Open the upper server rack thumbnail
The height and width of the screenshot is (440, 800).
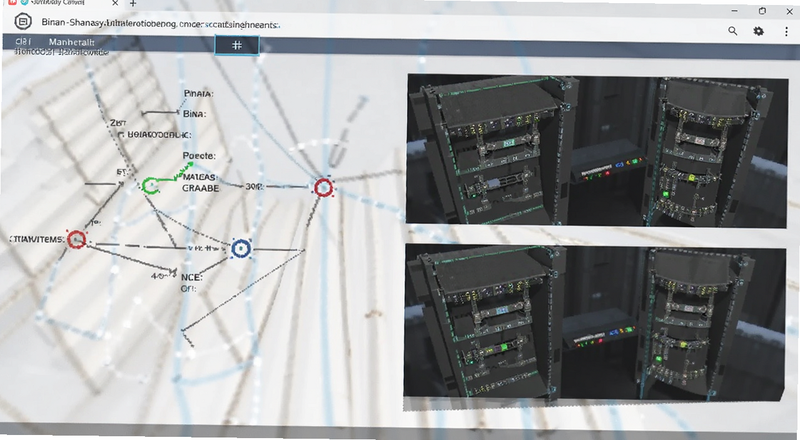pyautogui.click(x=597, y=151)
